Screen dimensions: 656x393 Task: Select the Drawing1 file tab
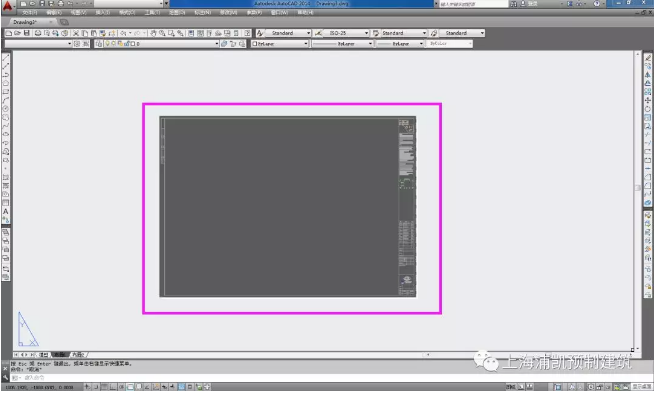pos(33,22)
